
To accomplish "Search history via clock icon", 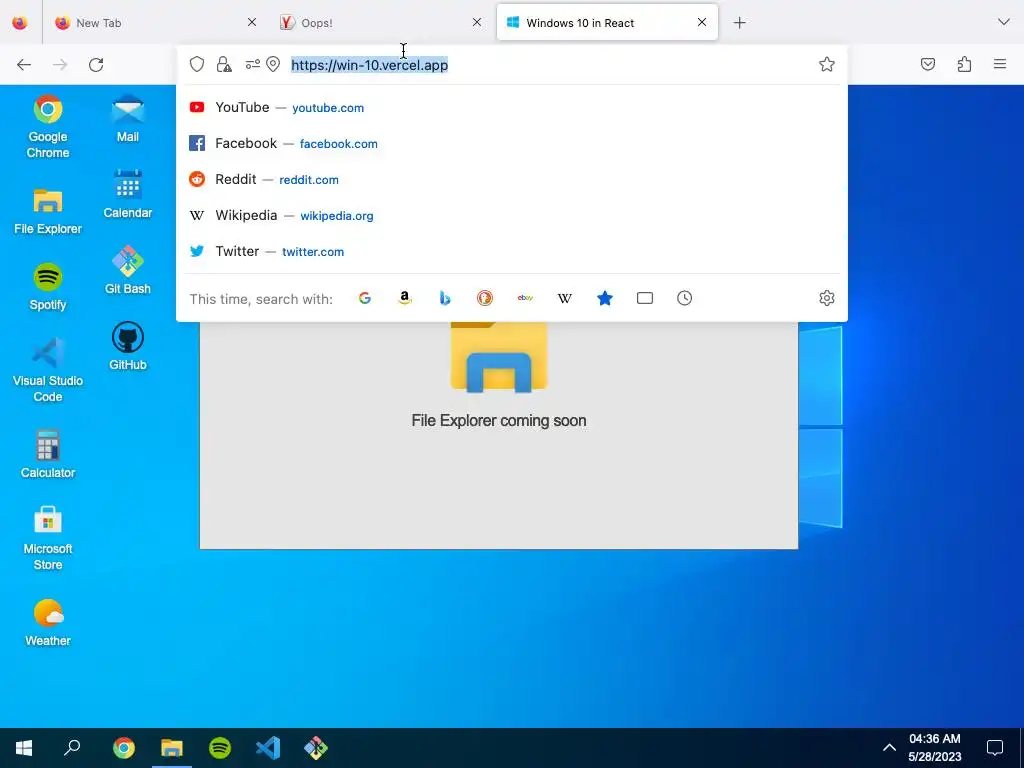I will pyautogui.click(x=684, y=298).
